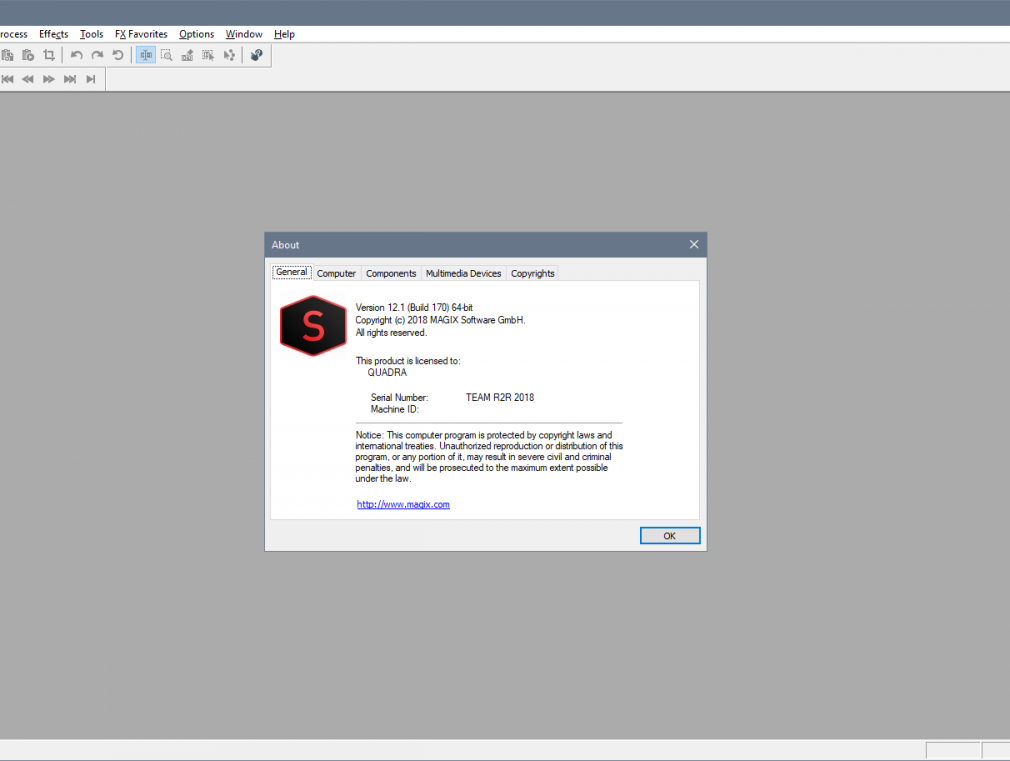Open the Options menu
Viewport: 1010px width, 761px height.
196,34
